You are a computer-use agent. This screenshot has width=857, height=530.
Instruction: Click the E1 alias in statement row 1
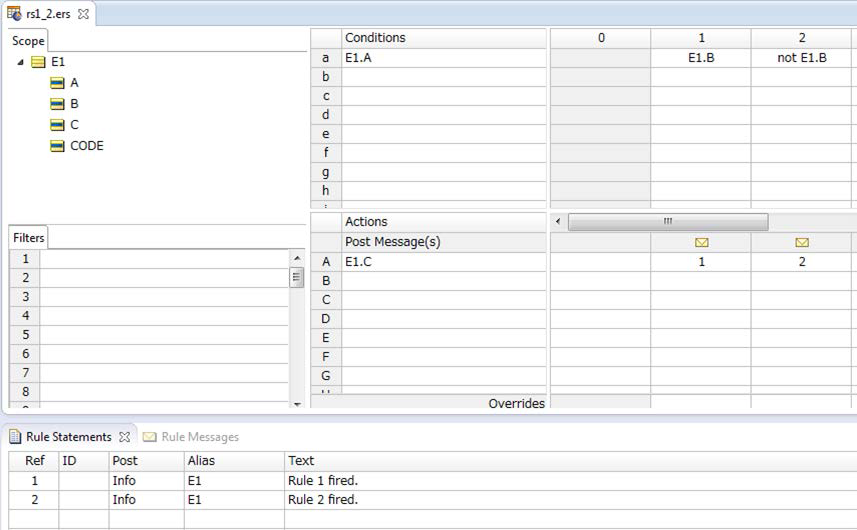click(234, 481)
